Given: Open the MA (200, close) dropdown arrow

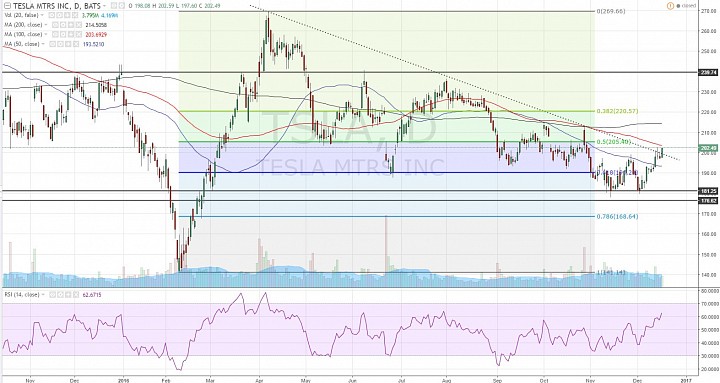Looking at the screenshot, I should [x=46, y=25].
